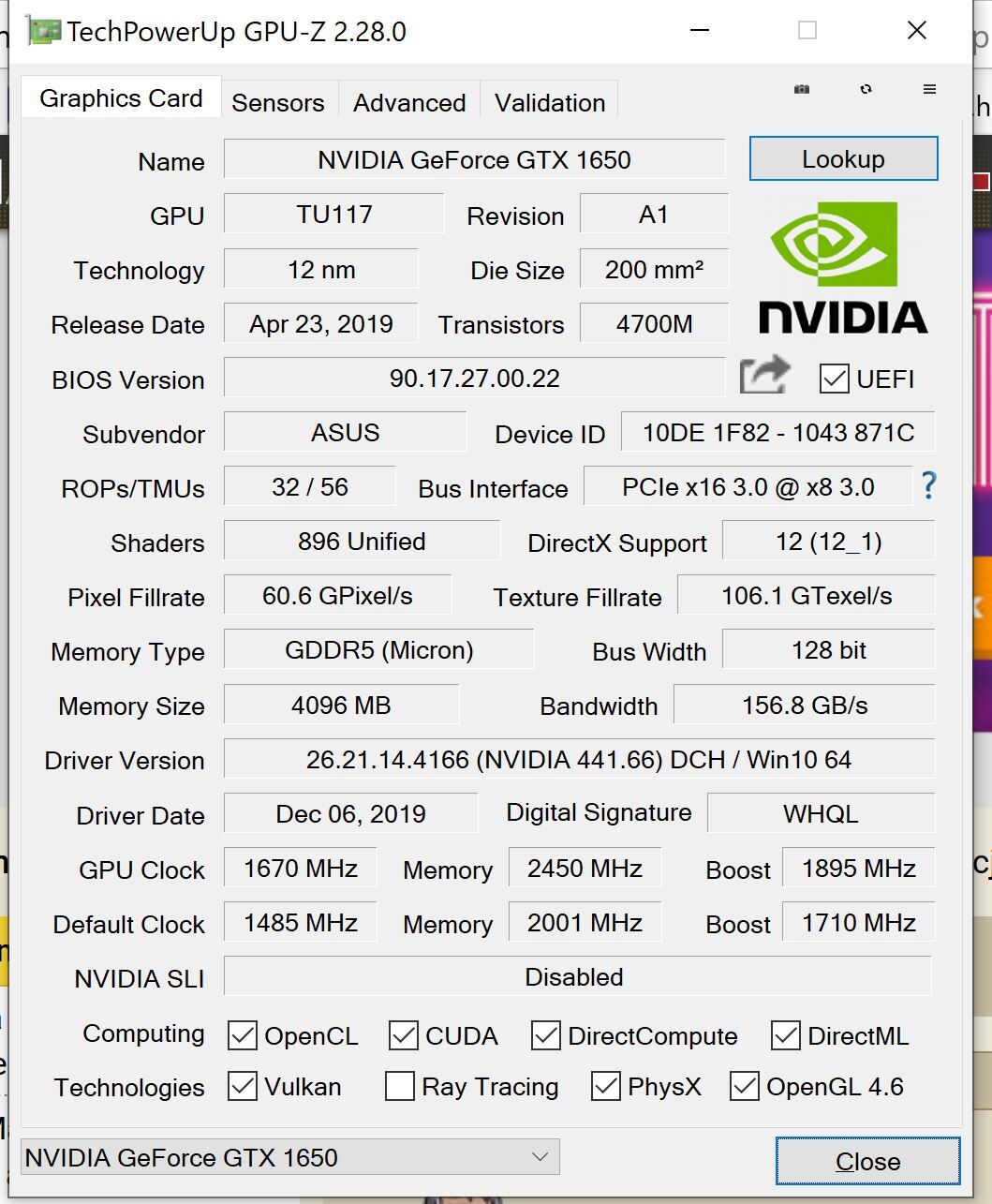Click the DirectX Support field 12 (12_1)
Image resolution: width=992 pixels, height=1204 pixels.
[829, 541]
